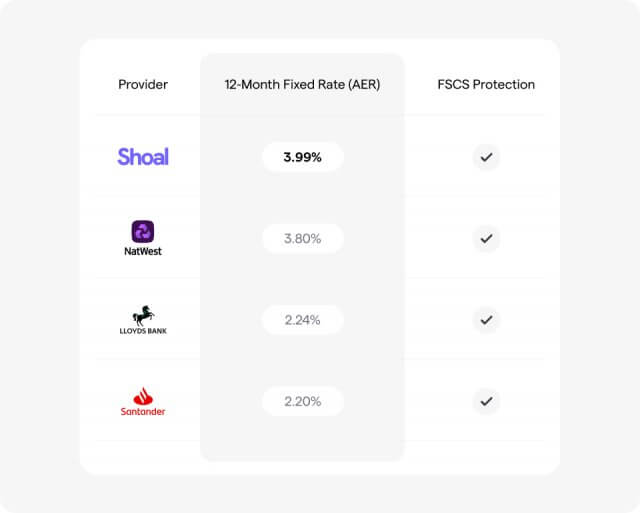Click empty space below the 2.20% pill
Screen dimensions: 640x513
[302, 442]
